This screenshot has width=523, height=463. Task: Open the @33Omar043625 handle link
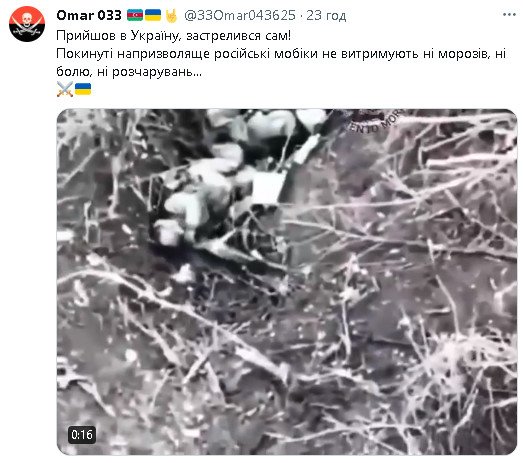(x=240, y=15)
